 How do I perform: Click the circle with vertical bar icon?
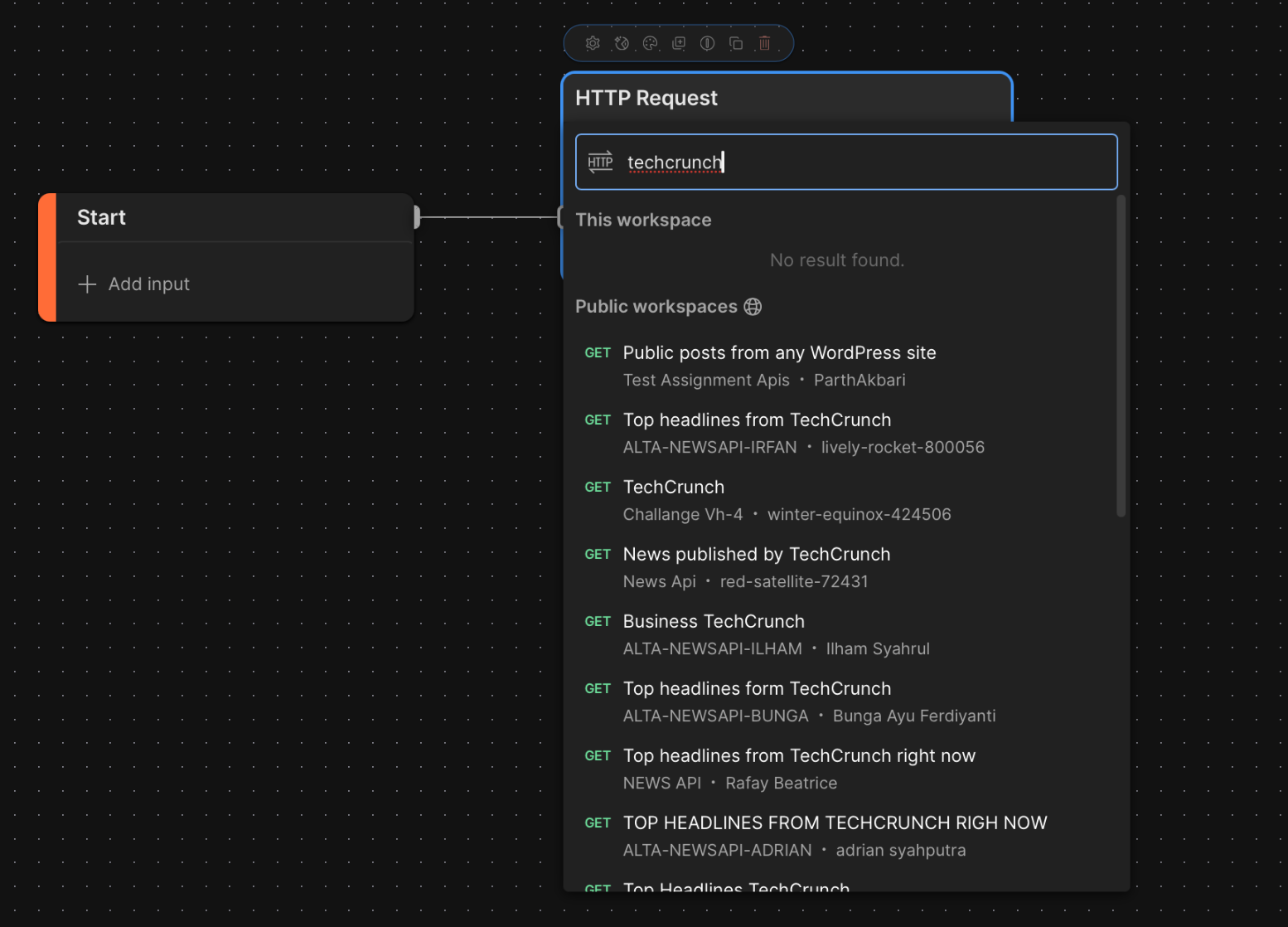(707, 43)
